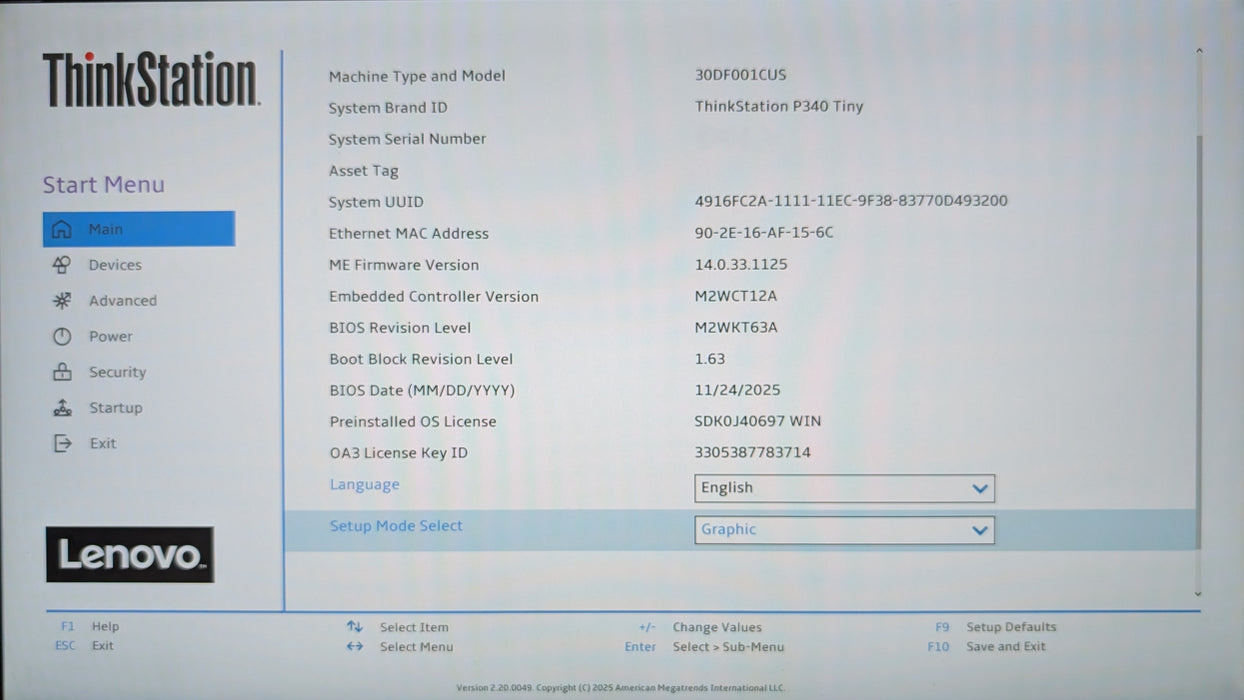The width and height of the screenshot is (1244, 700).
Task: Click the Exit door-arrow icon
Action: (x=62, y=443)
